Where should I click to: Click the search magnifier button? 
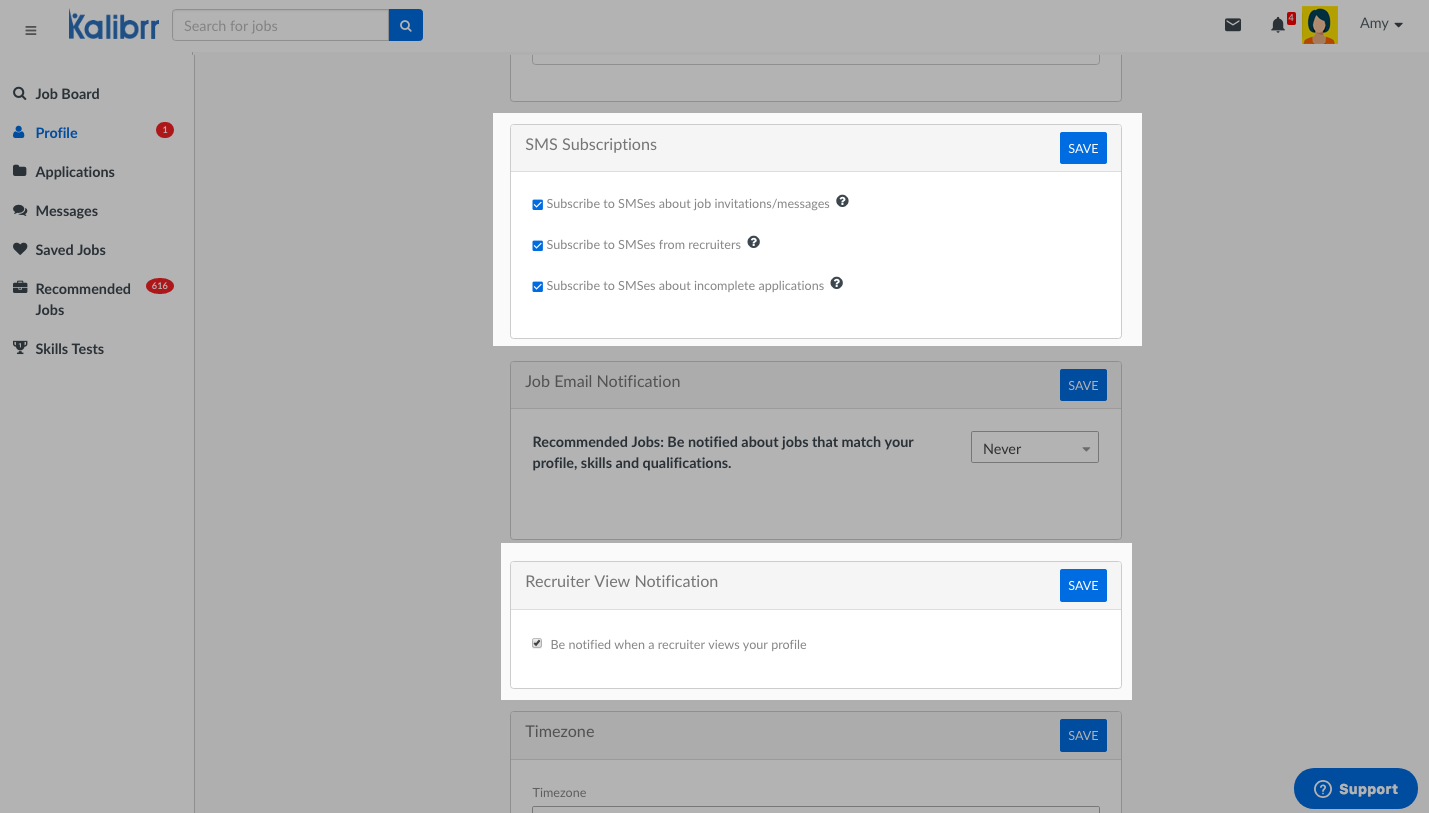tap(405, 26)
